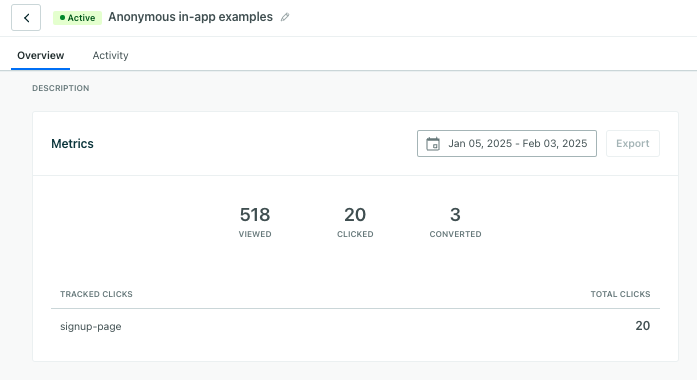Click the 20 clicked count
Image resolution: width=697 pixels, height=380 pixels.
coord(355,215)
